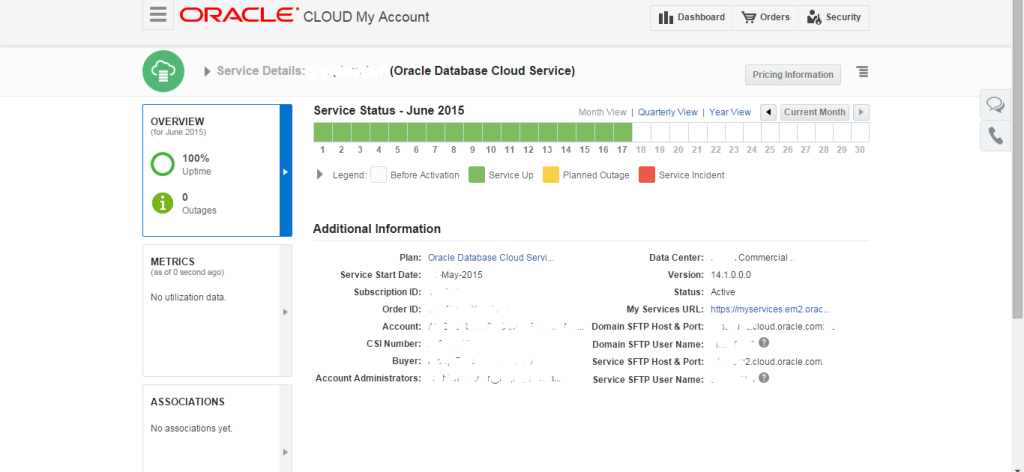This screenshot has height=472, width=1024.
Task: Open the Dashboard page
Action: (692, 18)
